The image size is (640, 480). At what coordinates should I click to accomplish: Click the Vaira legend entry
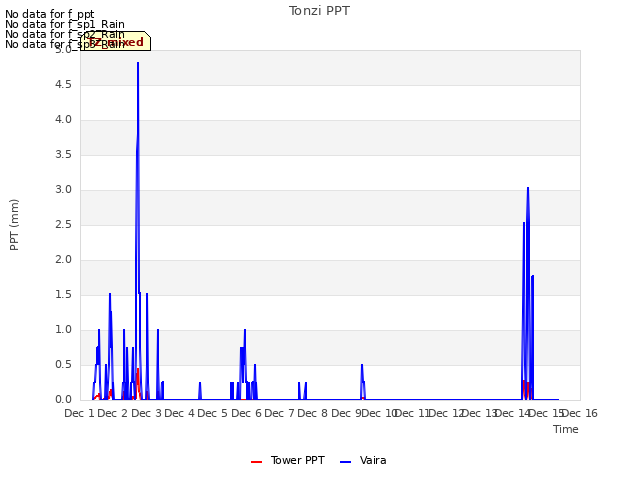click(x=363, y=460)
